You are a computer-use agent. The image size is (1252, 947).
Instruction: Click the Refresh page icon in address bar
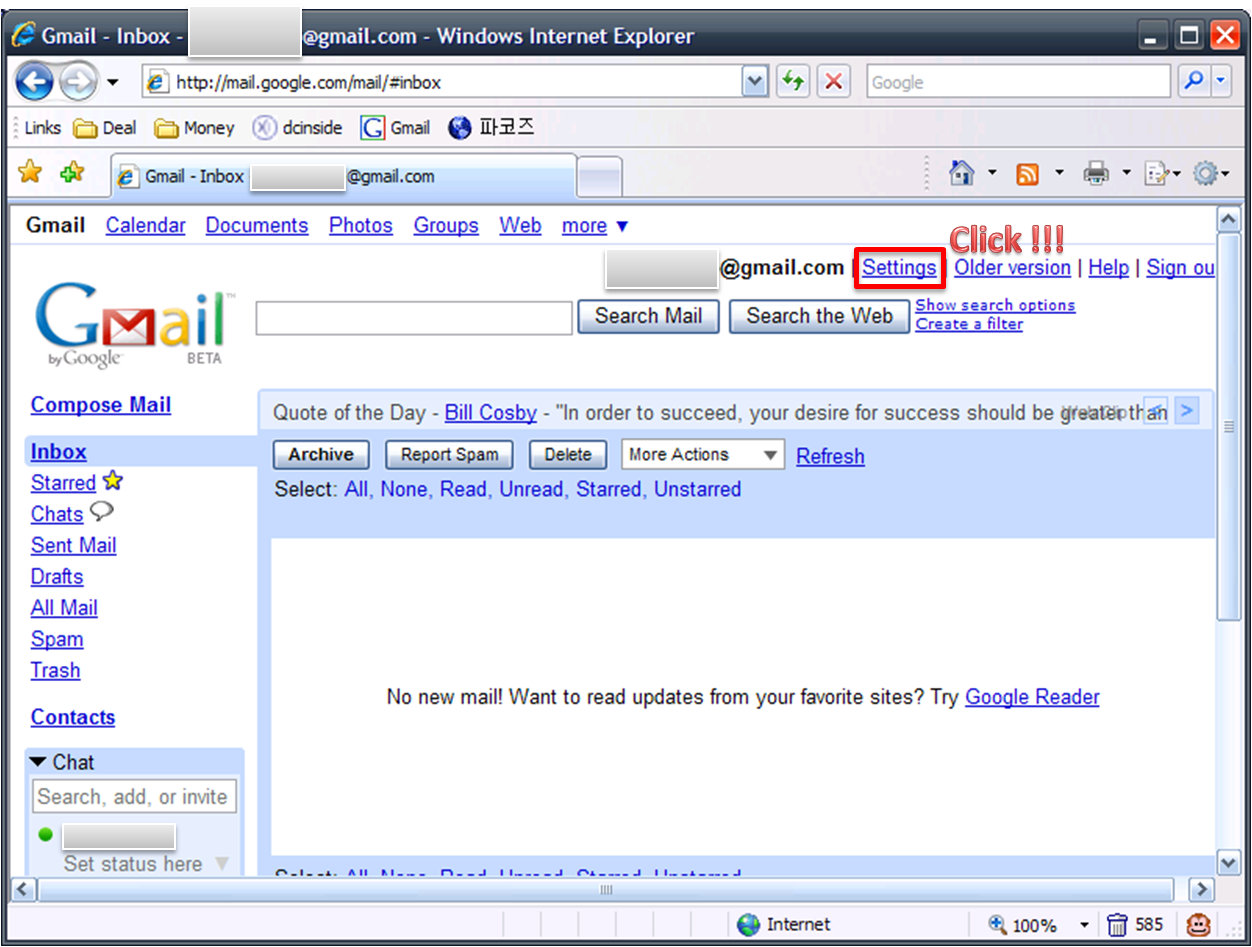pos(793,82)
